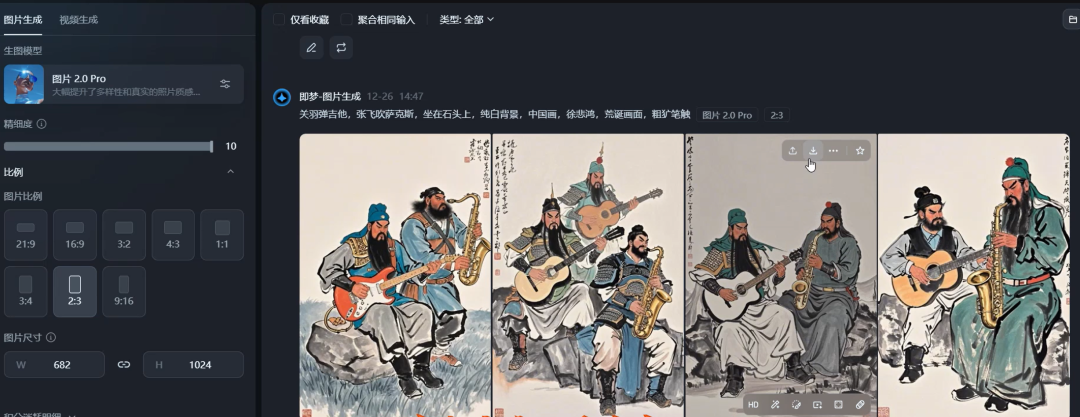Switch to the 视频生成 tab
The width and height of the screenshot is (1080, 417).
pyautogui.click(x=79, y=19)
